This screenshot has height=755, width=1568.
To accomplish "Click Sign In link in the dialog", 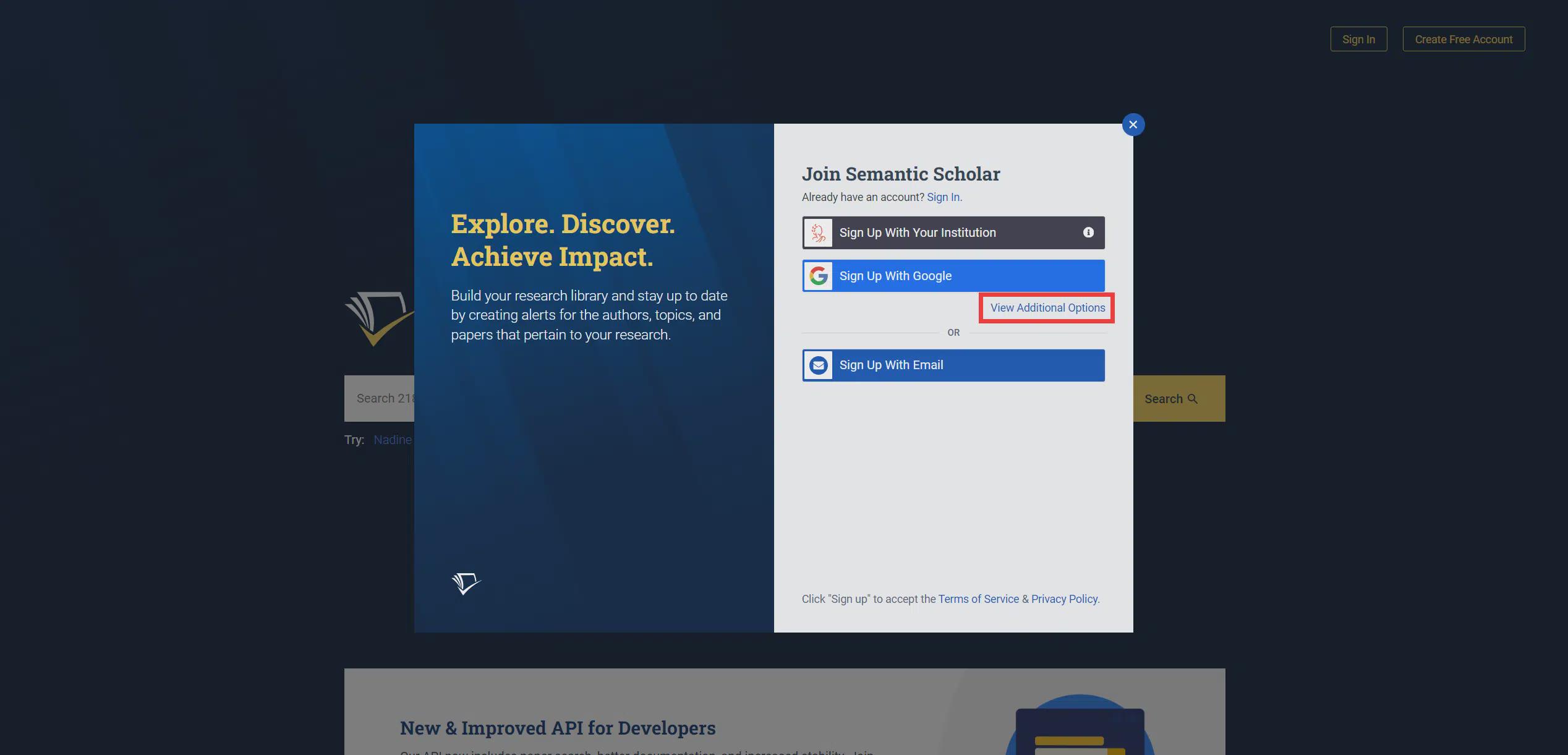I will pos(944,197).
